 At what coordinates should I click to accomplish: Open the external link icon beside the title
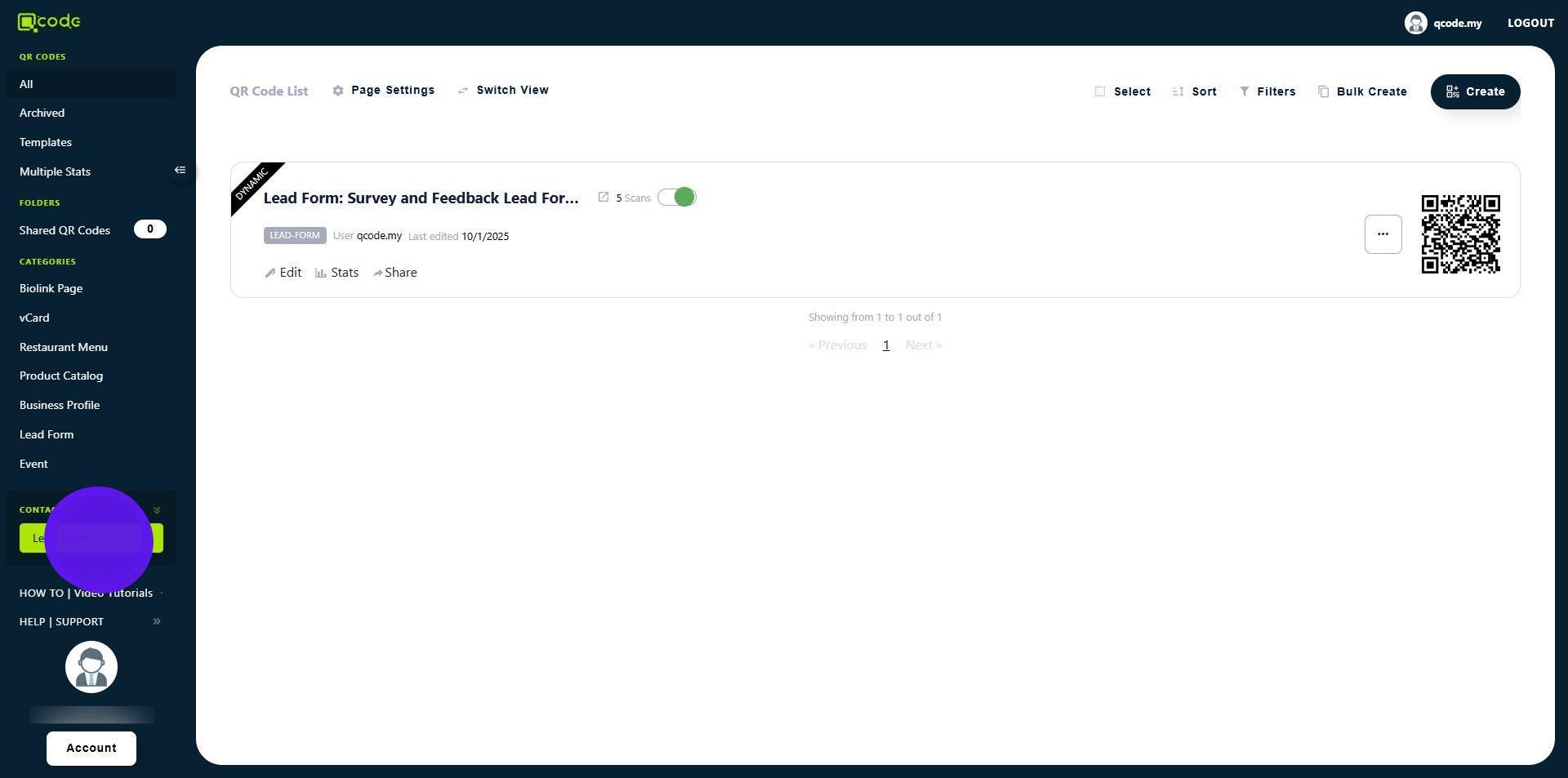point(603,198)
